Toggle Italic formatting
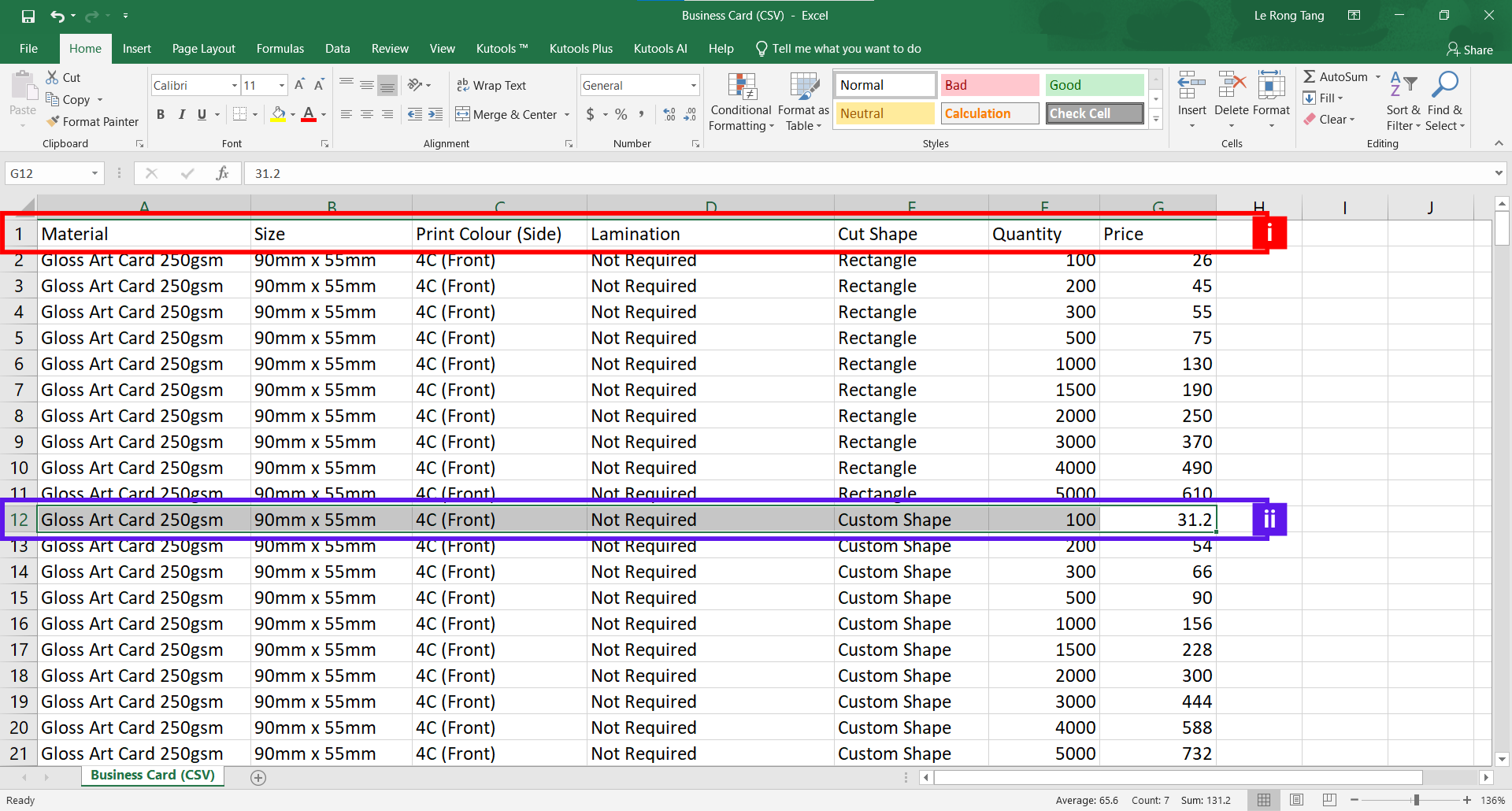Viewport: 1512px width, 811px height. click(x=181, y=114)
